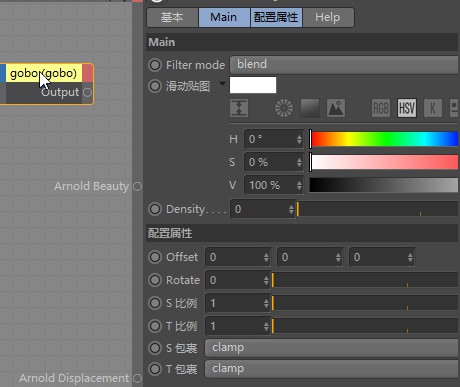The image size is (460, 387).
Task: Click the white 滑动贴图 color swatch
Action: [253, 85]
